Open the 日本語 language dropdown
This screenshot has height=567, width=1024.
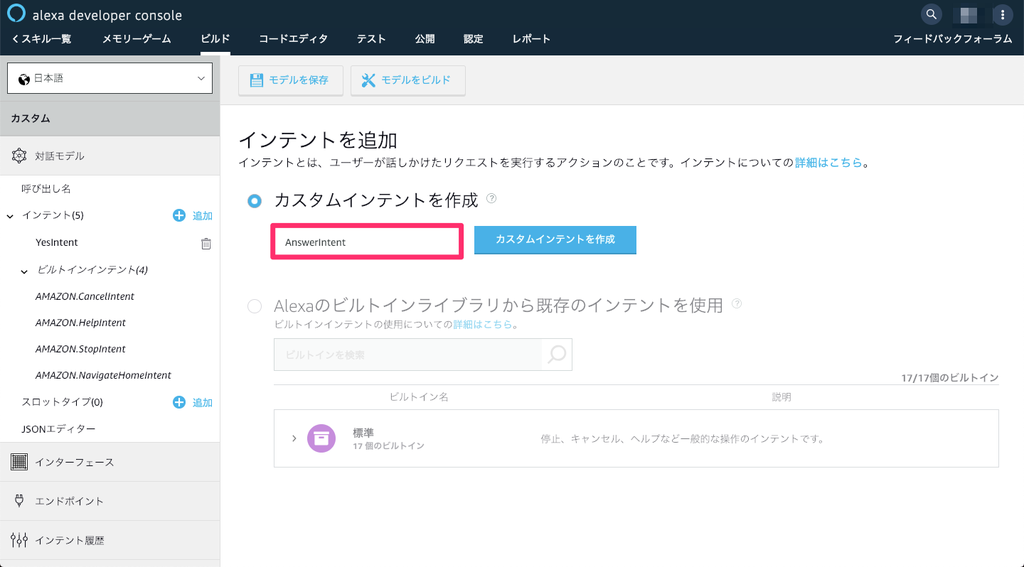110,78
